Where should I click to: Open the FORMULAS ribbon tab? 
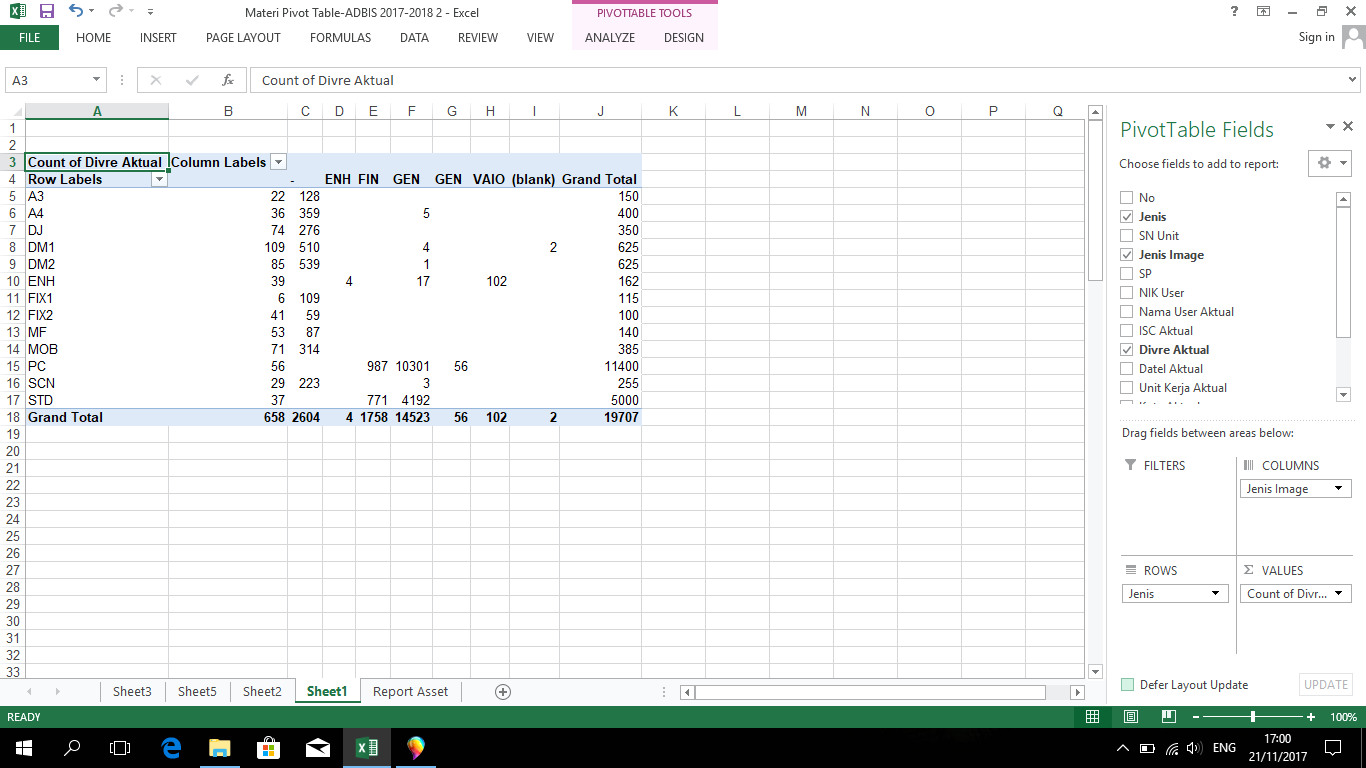point(340,37)
